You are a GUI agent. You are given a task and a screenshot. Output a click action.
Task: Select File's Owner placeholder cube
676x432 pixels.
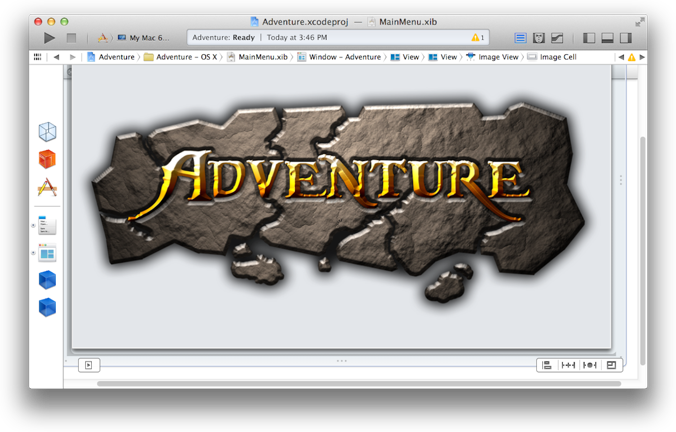click(x=47, y=131)
